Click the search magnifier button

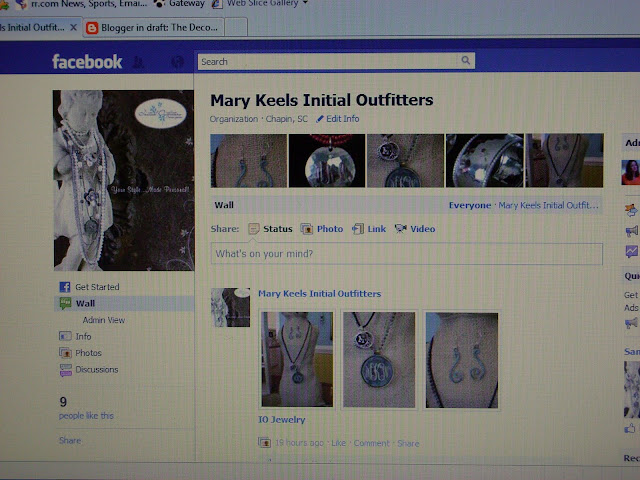465,60
